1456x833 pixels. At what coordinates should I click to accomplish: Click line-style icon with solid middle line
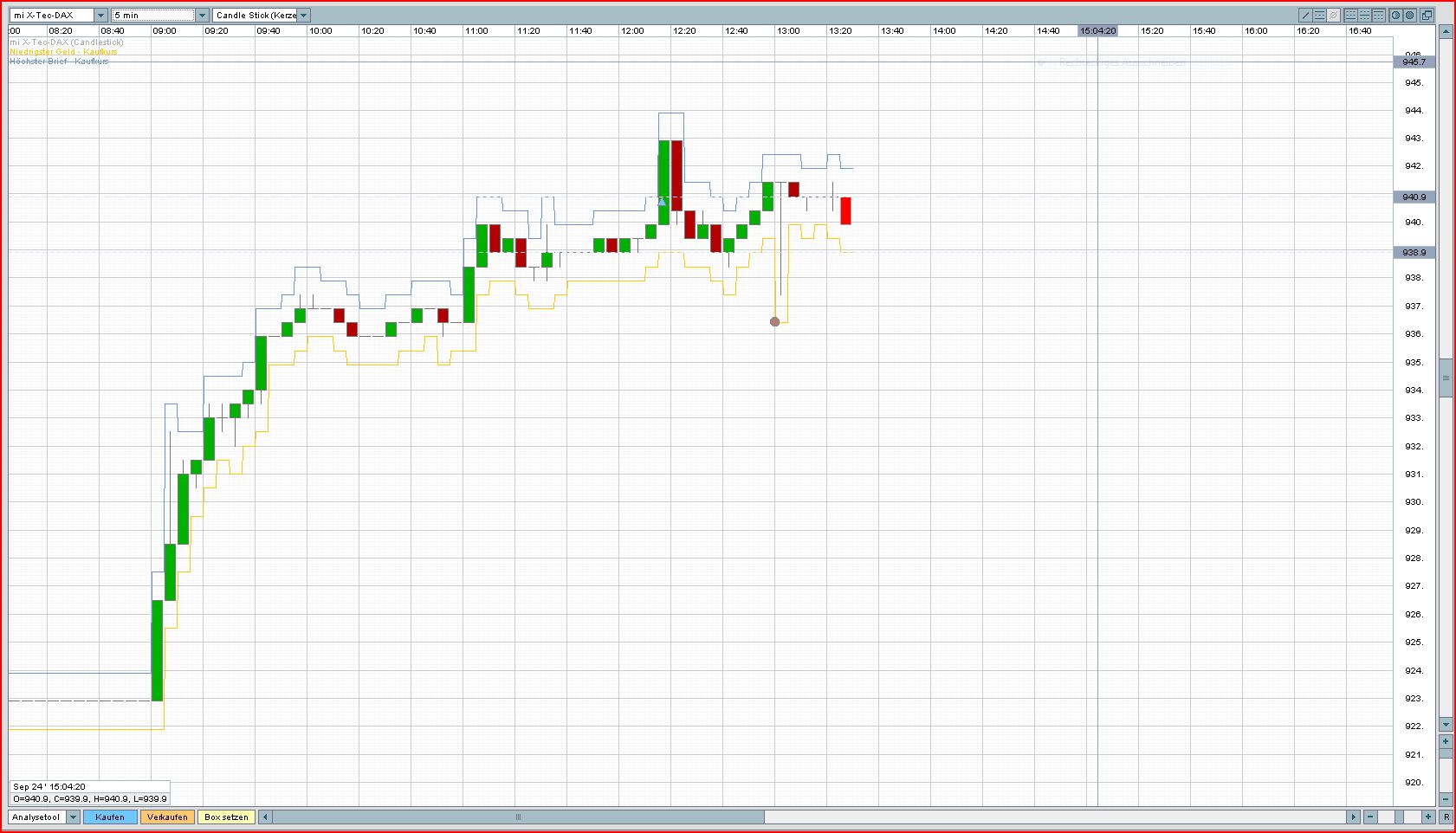coord(1364,15)
